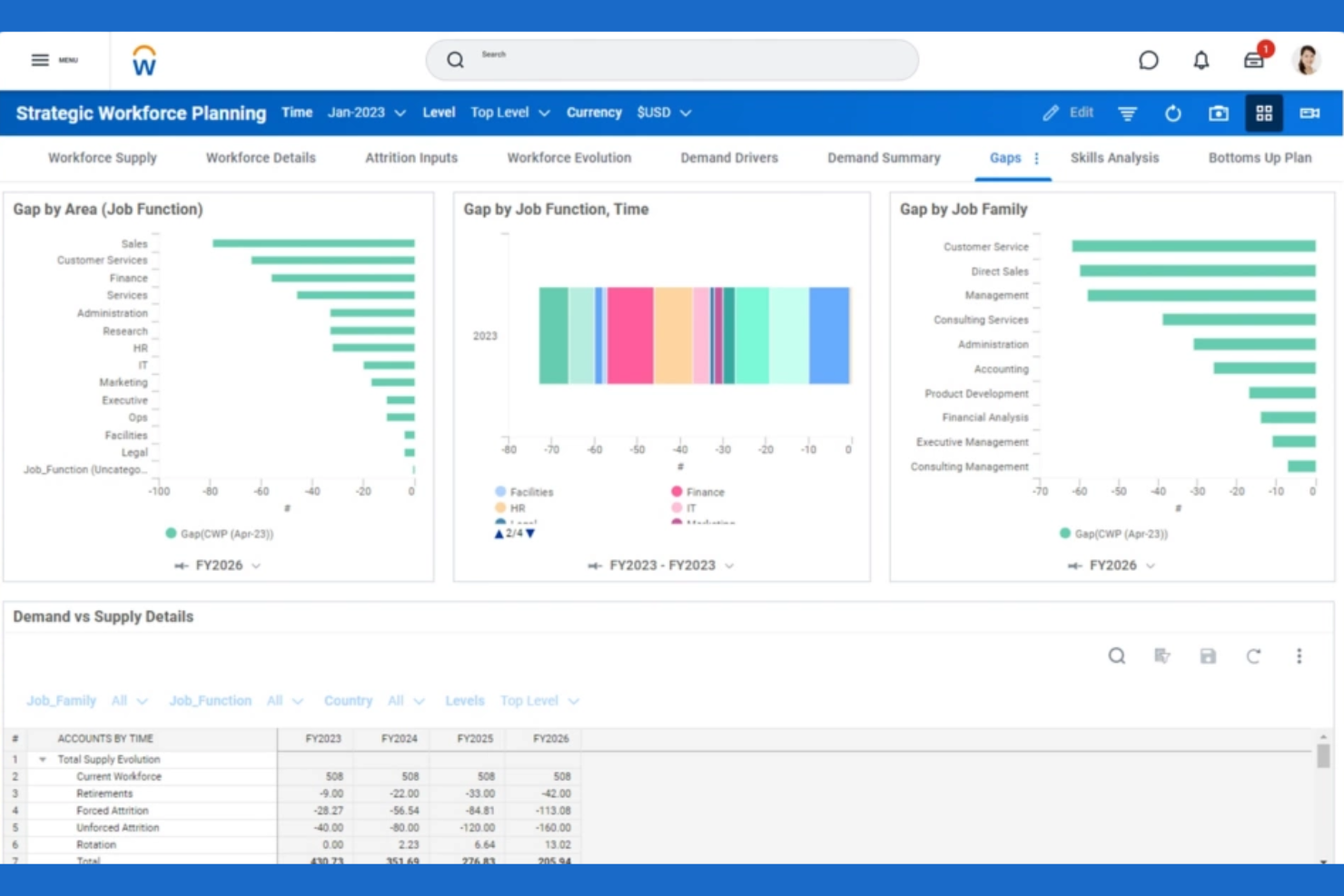Image resolution: width=1344 pixels, height=896 pixels.
Task: Click legend page up arrow
Action: click(x=499, y=534)
